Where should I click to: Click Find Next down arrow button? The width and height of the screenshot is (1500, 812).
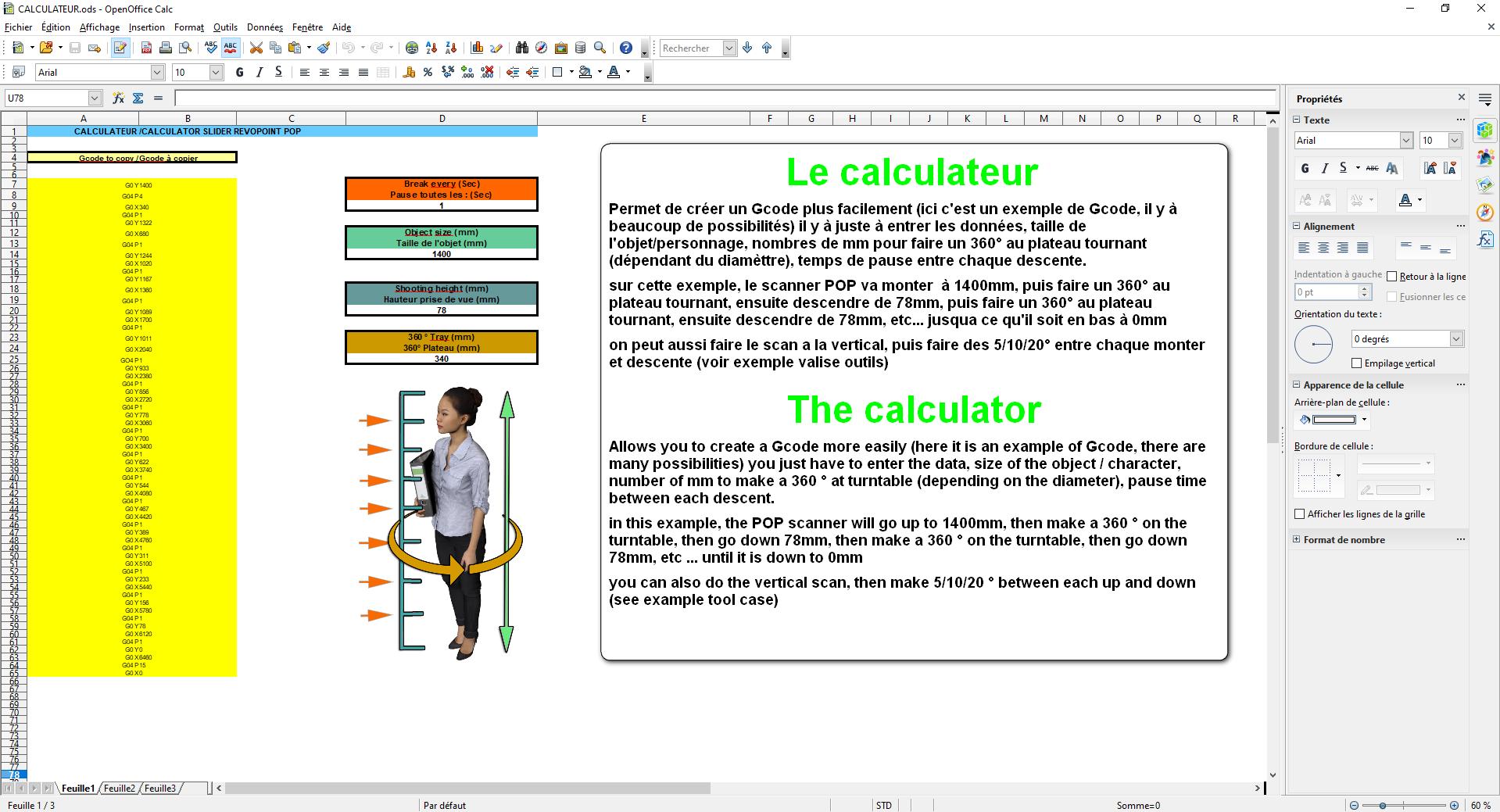tap(747, 48)
